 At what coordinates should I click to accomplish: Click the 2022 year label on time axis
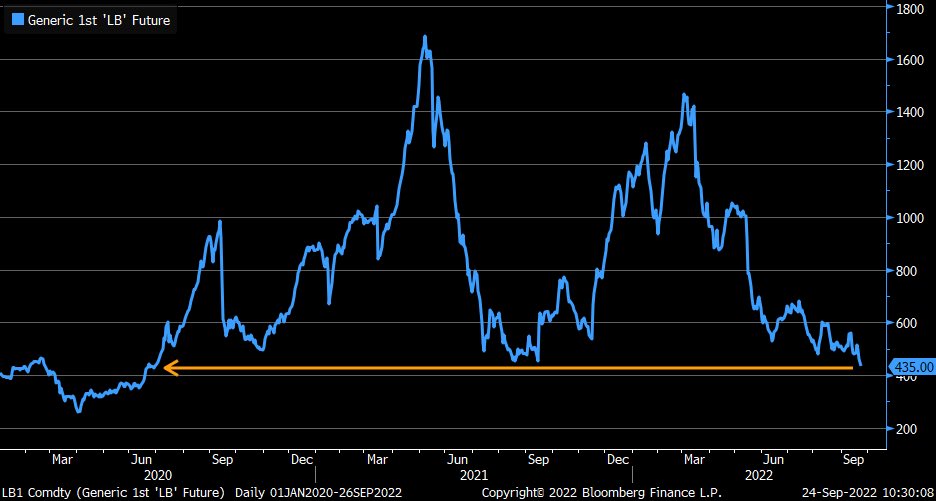[760, 475]
